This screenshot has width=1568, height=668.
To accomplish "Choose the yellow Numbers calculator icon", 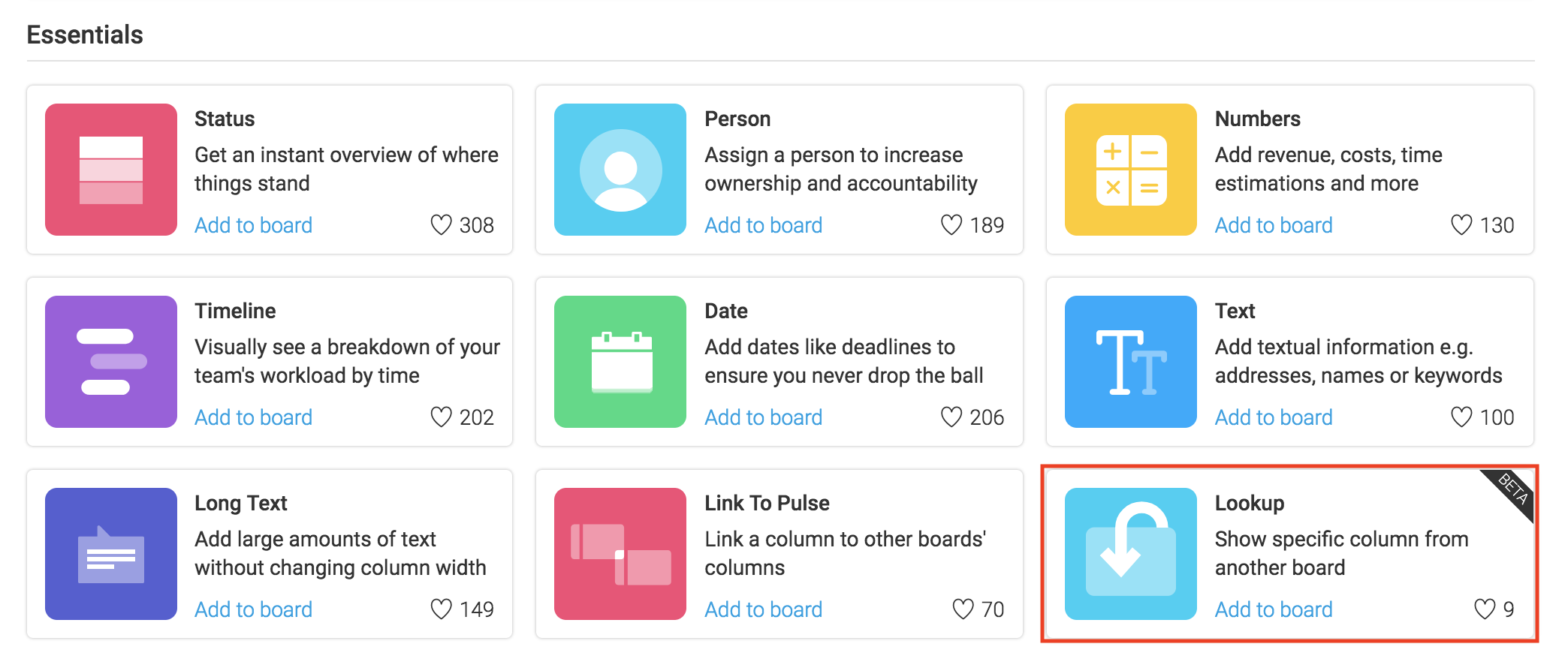I will tap(1131, 170).
